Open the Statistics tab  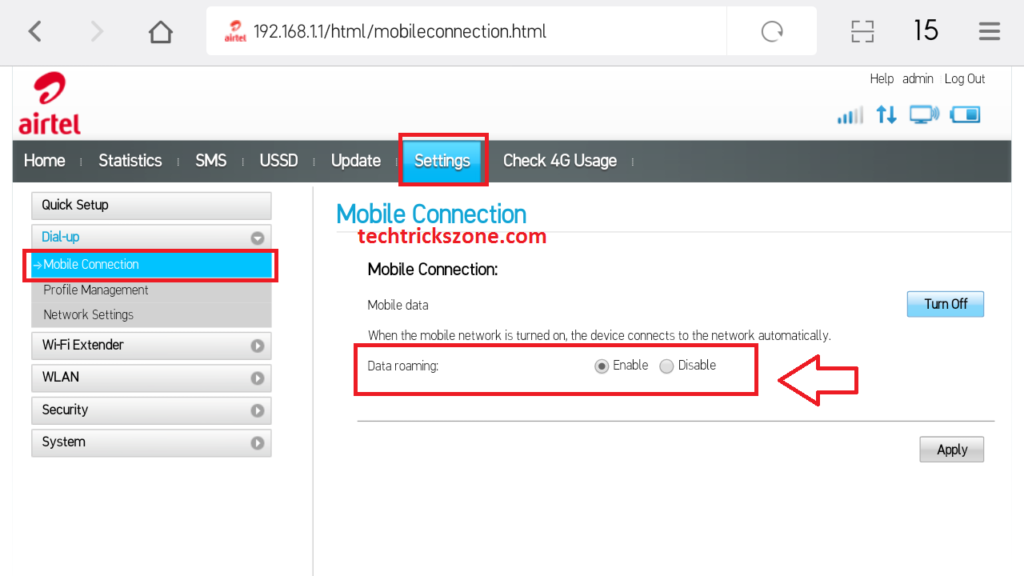pos(130,161)
